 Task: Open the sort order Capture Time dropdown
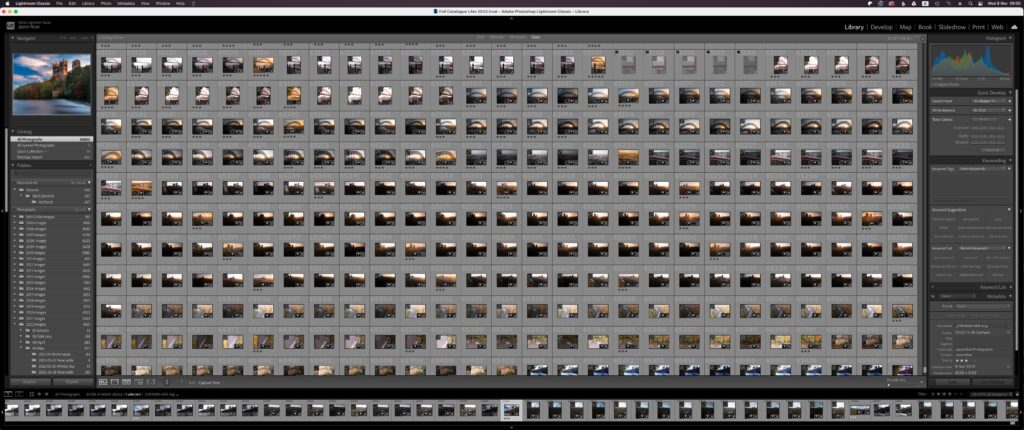tap(210, 382)
